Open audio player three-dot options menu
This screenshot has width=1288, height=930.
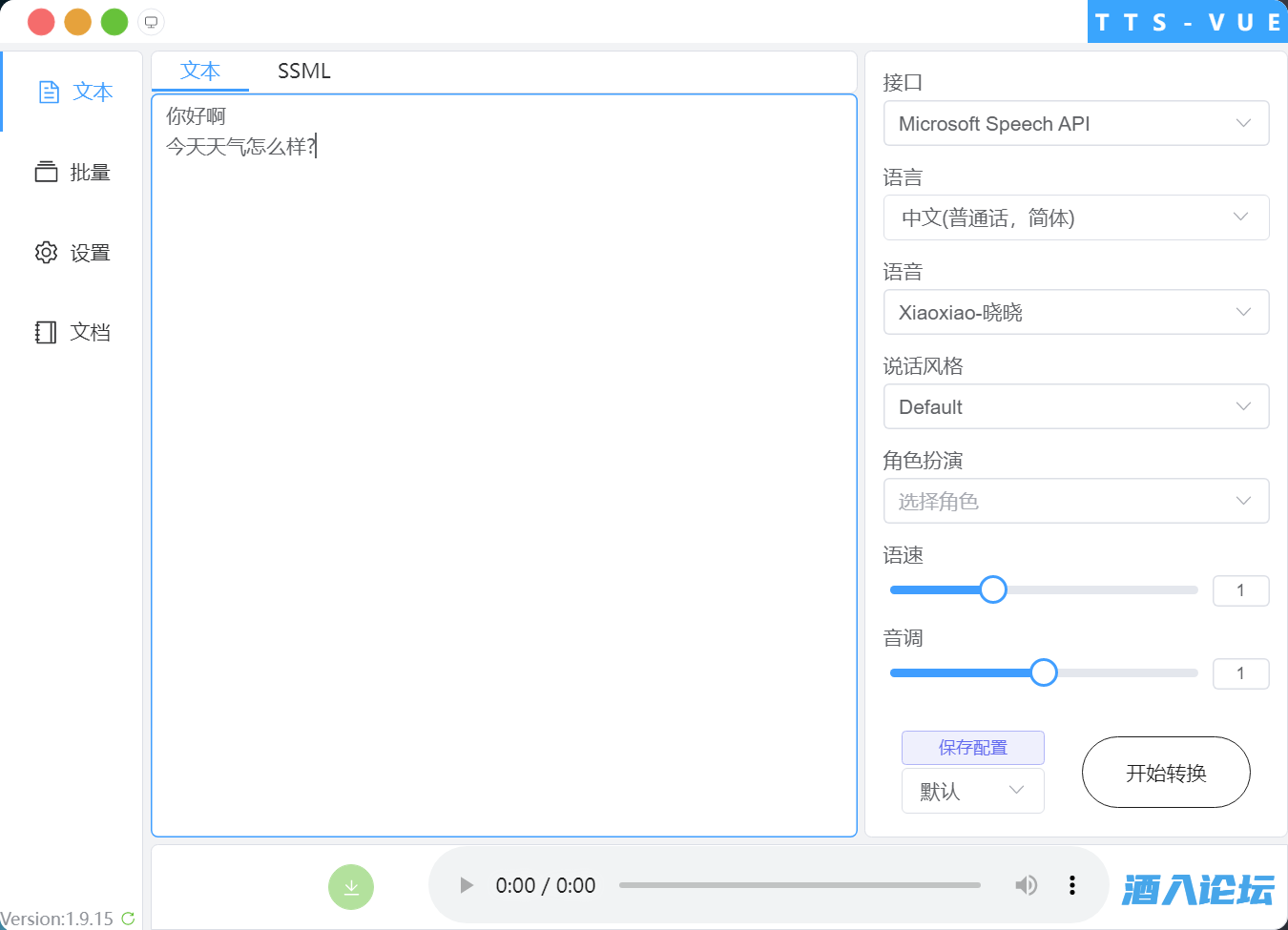(x=1071, y=885)
